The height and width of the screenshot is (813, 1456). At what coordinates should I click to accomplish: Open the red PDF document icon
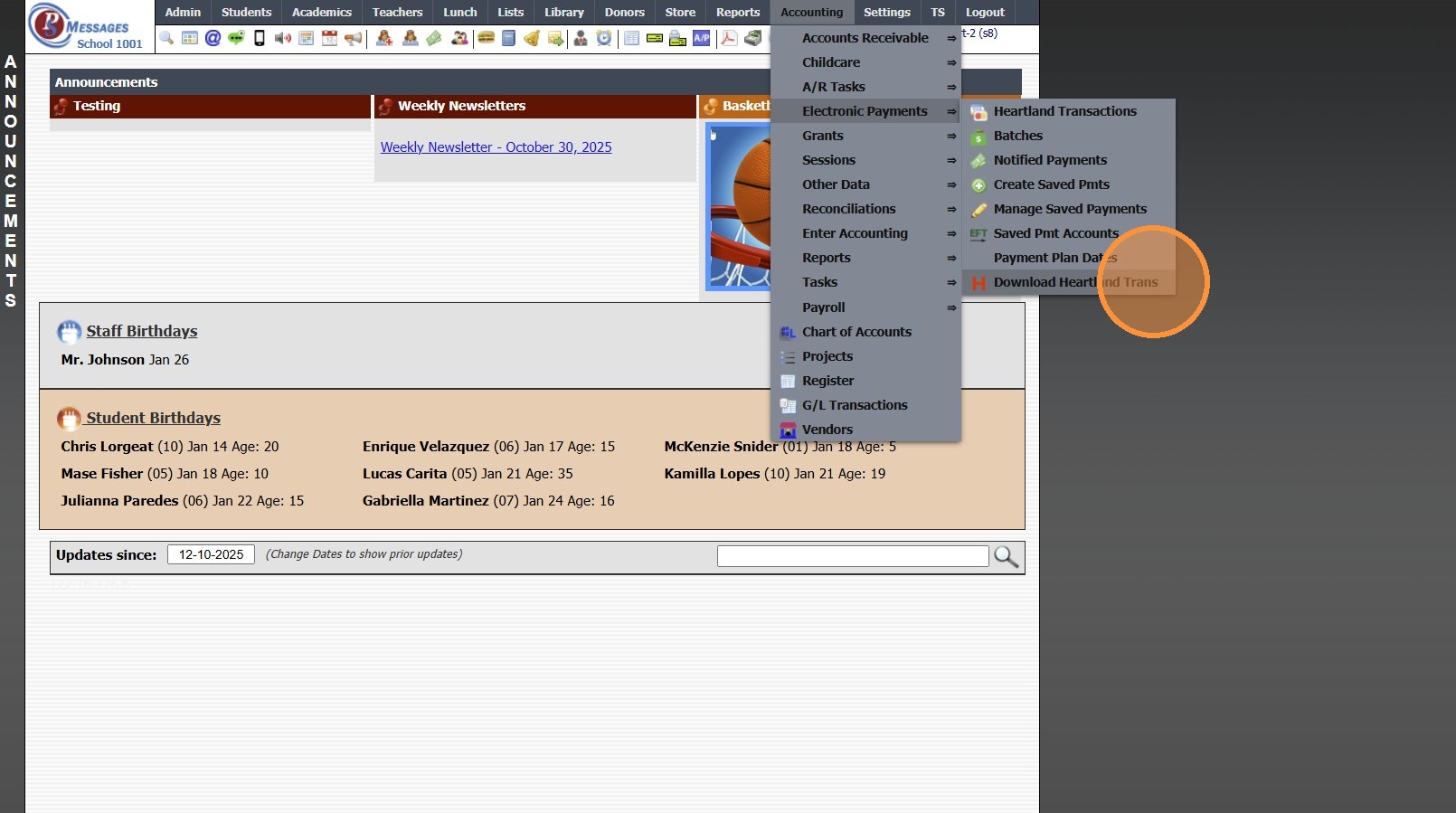(x=729, y=38)
